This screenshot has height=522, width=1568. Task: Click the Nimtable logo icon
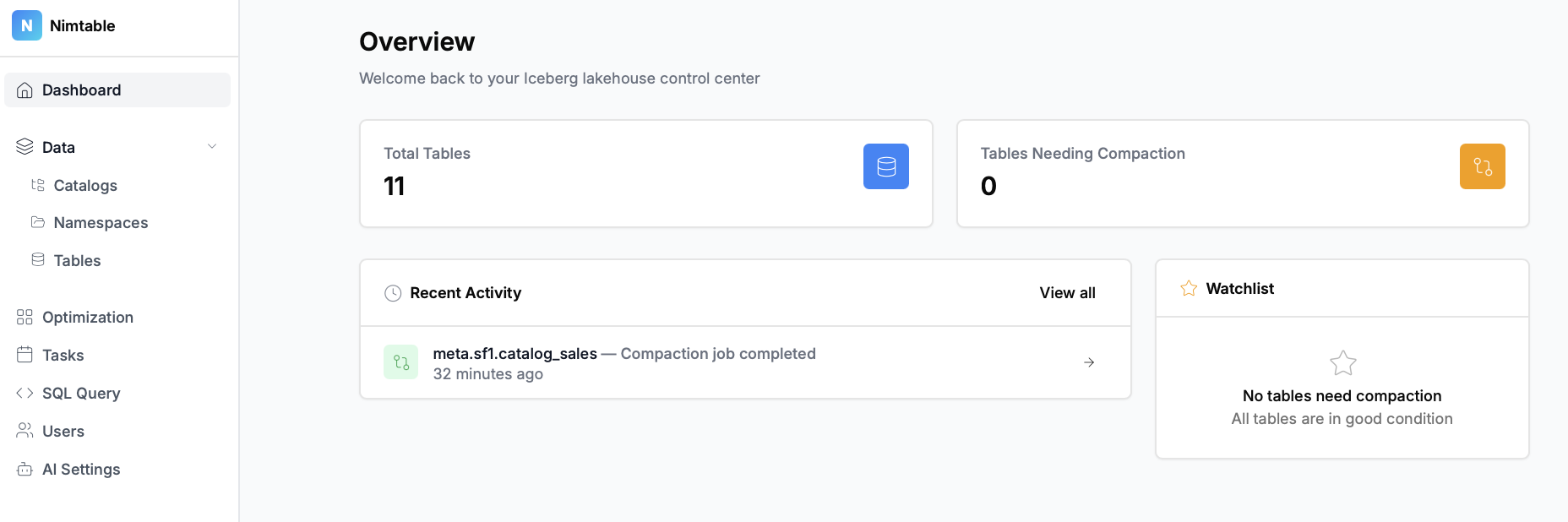pos(26,26)
